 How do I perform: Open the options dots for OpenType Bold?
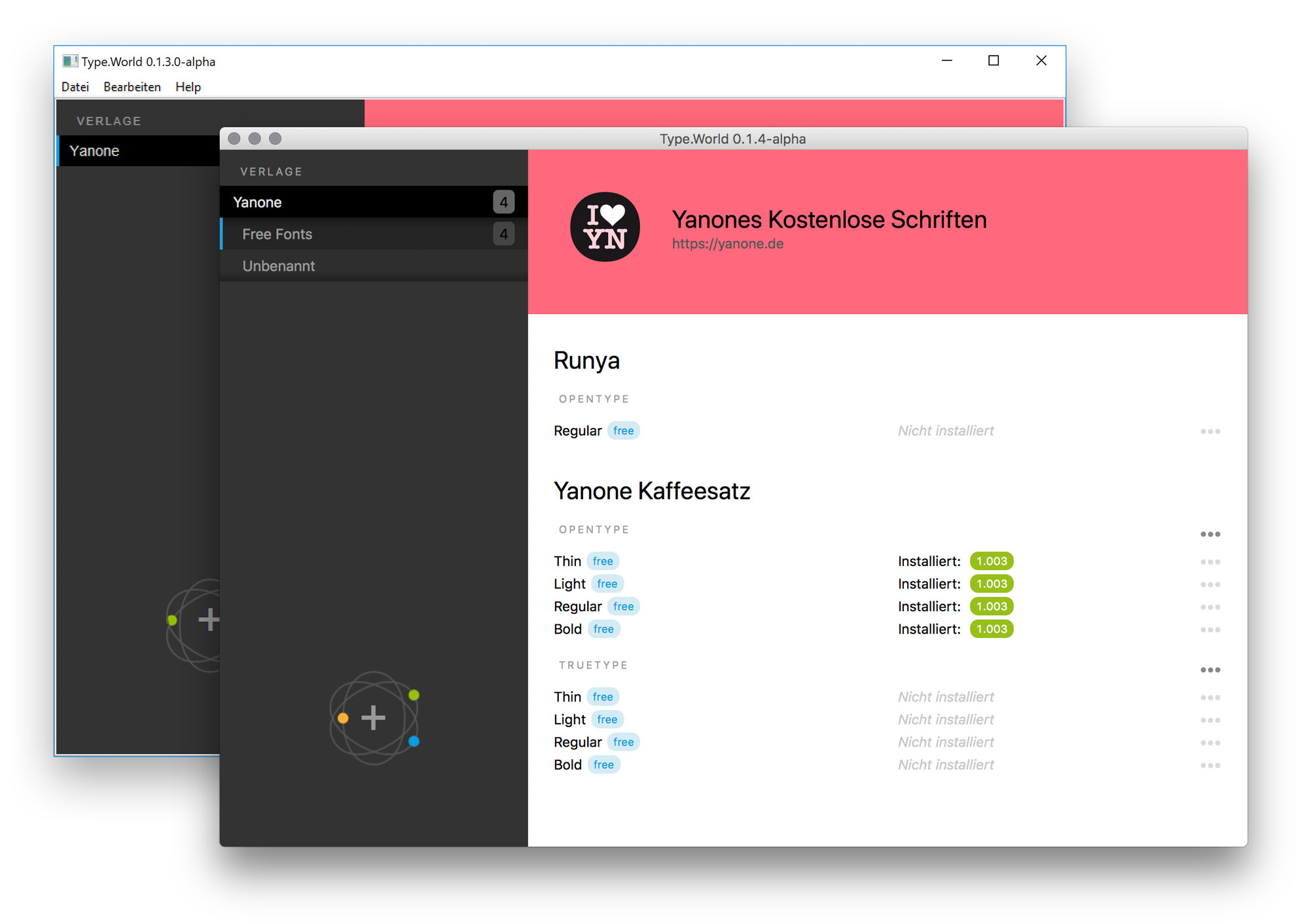click(x=1210, y=630)
